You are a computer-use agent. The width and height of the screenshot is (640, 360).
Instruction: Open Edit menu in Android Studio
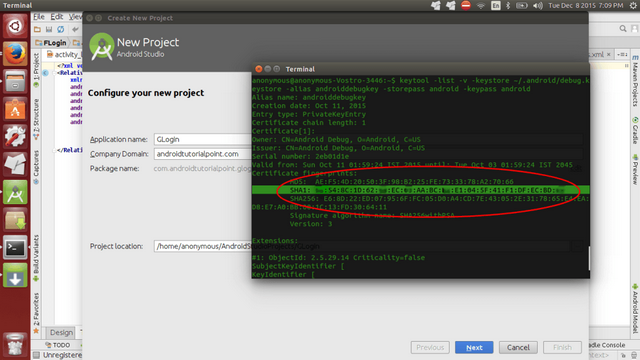click(x=57, y=17)
